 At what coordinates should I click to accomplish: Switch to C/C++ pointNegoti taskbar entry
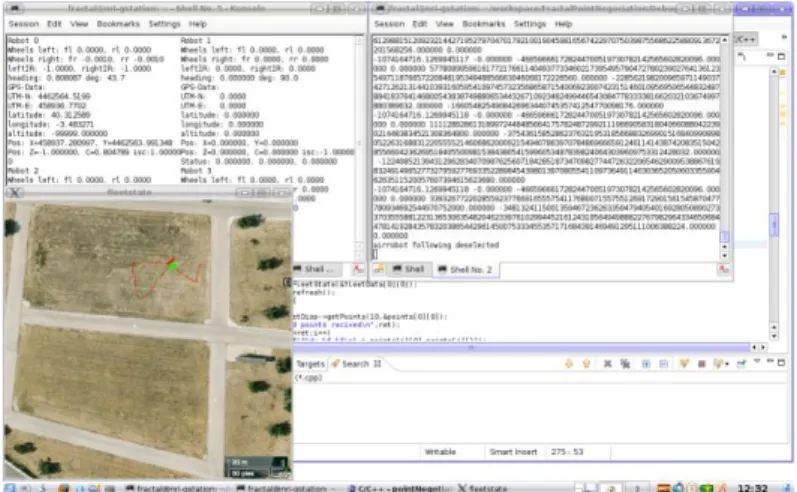pyautogui.click(x=400, y=488)
